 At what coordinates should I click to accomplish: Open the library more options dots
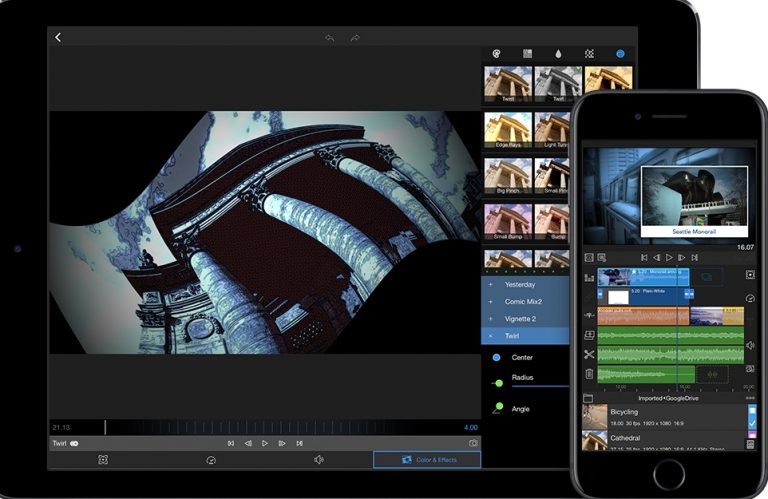[x=750, y=399]
